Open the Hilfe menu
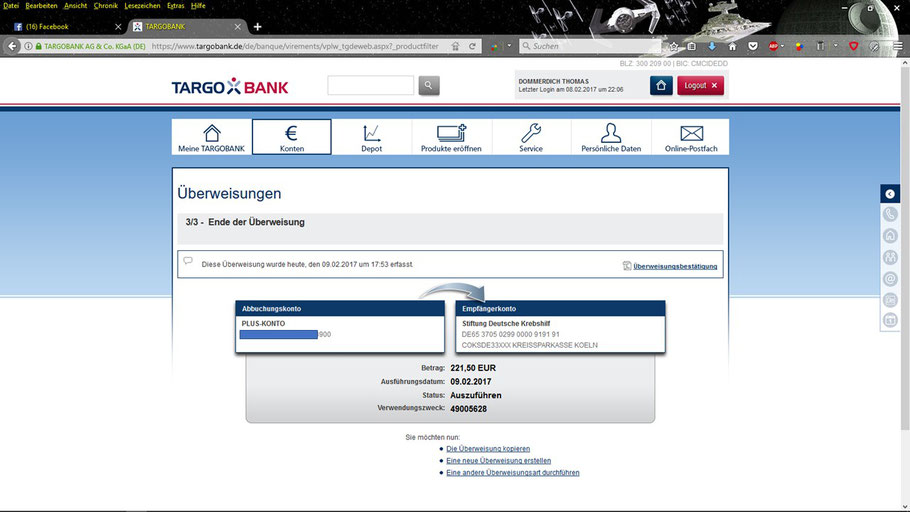Viewport: 910px width, 512px height. pyautogui.click(x=198, y=6)
